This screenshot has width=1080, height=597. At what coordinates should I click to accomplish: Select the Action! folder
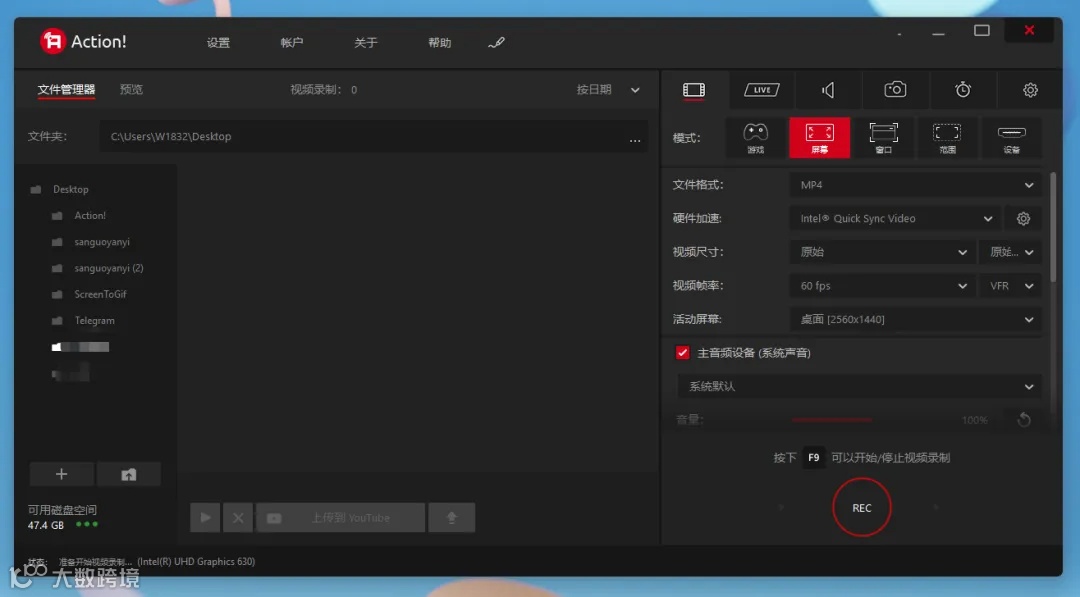[x=90, y=216]
